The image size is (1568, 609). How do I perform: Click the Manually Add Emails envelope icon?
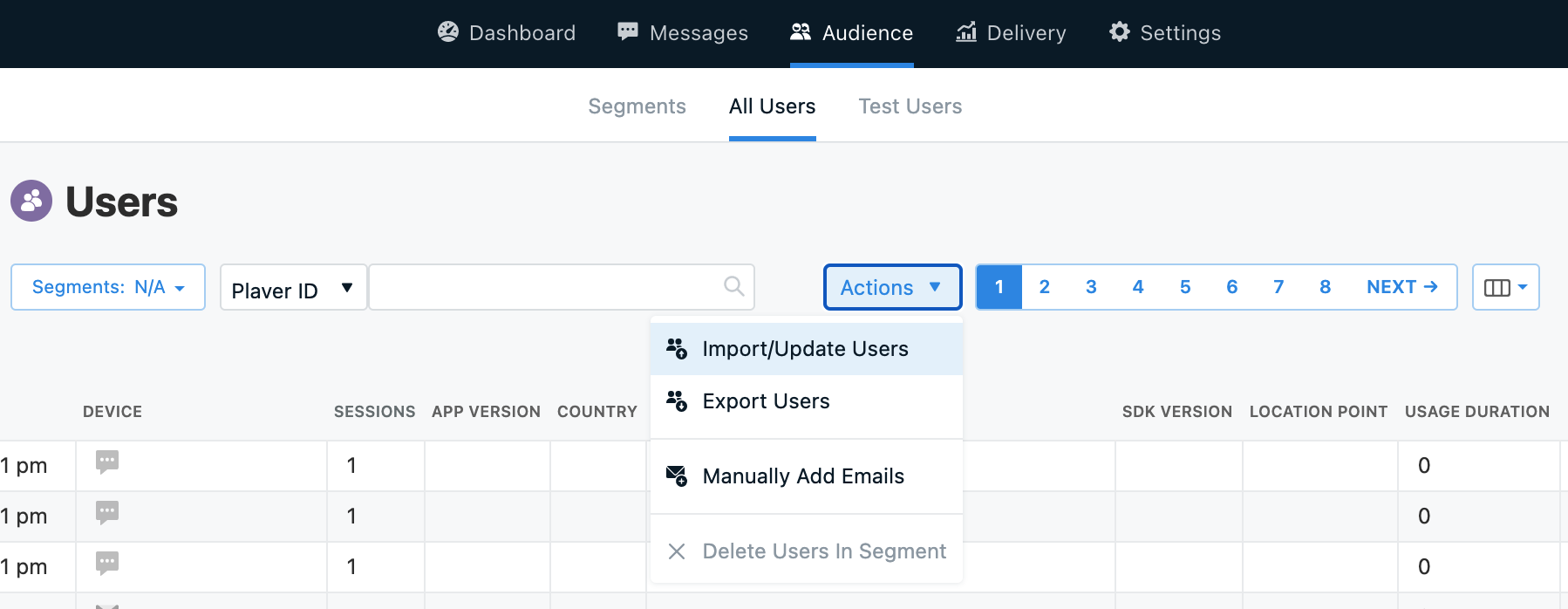[x=677, y=476]
